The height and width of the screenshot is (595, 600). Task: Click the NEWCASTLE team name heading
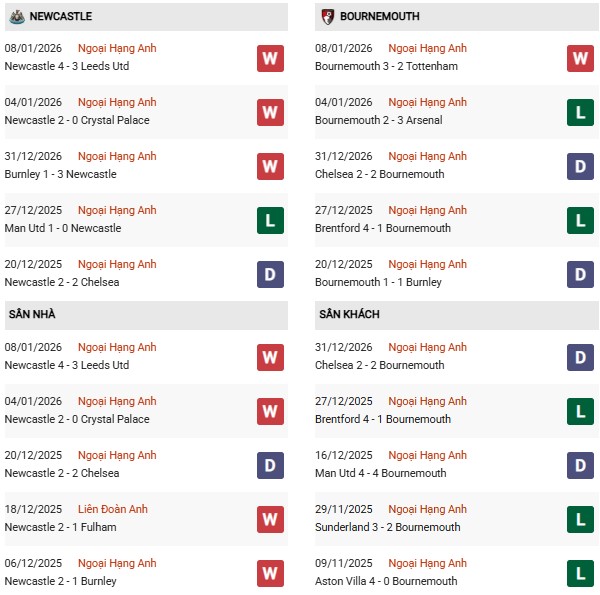pos(61,16)
